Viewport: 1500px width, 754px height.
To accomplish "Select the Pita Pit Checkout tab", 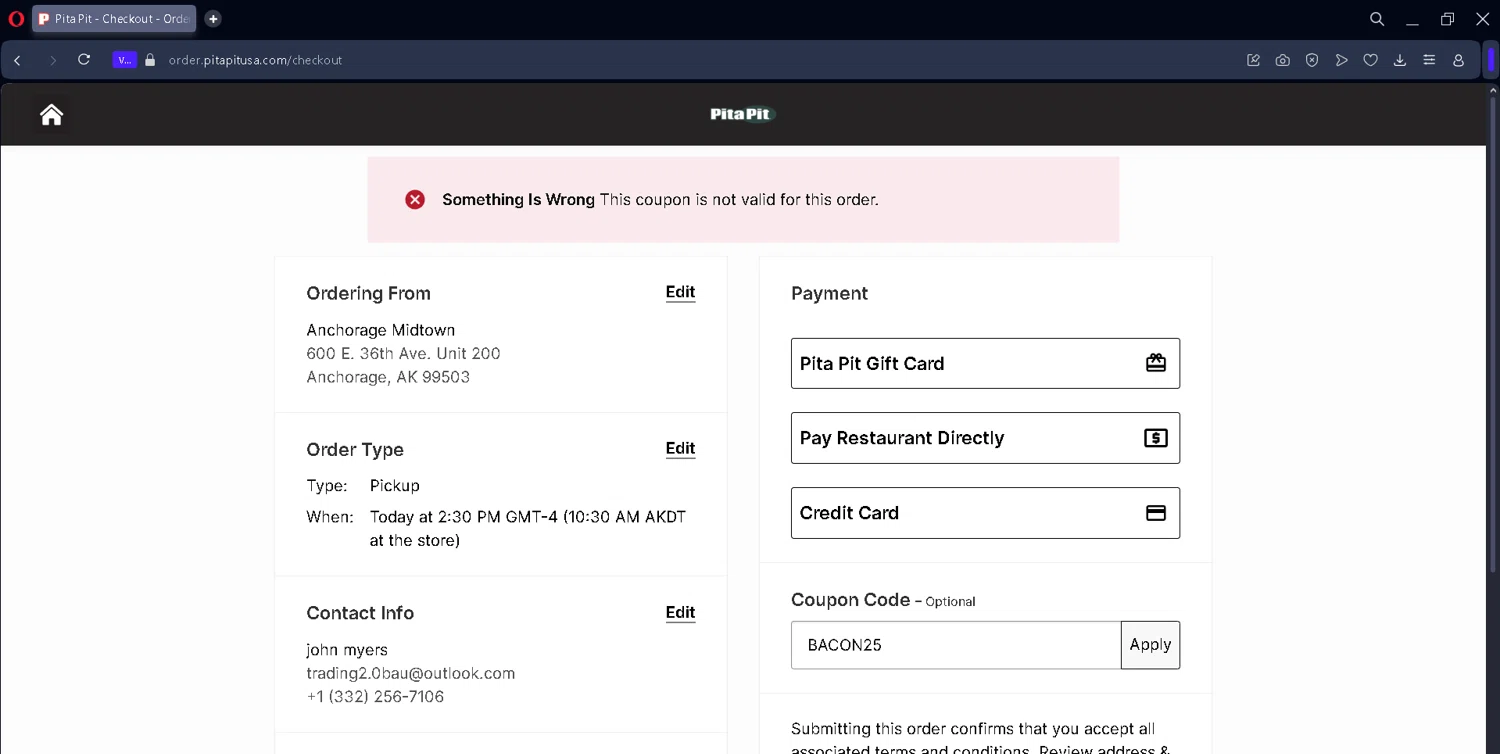I will pos(114,19).
